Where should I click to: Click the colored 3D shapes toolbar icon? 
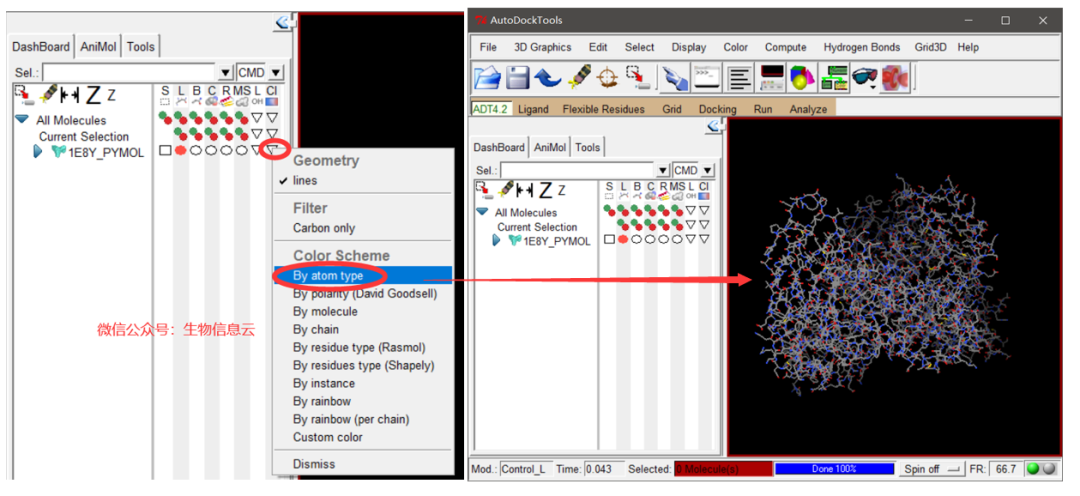[x=802, y=77]
